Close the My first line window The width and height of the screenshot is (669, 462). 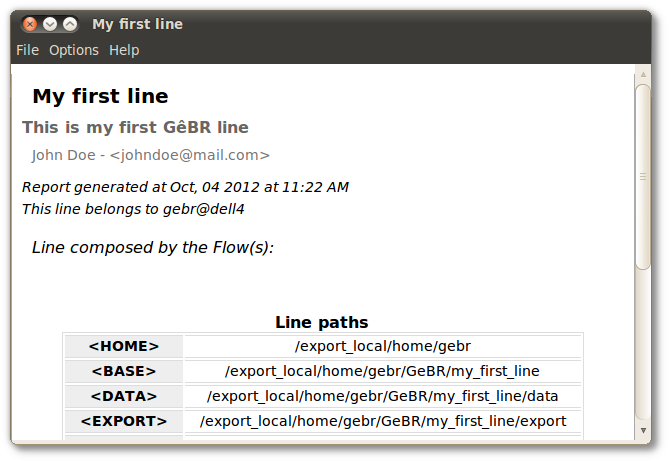coord(30,24)
